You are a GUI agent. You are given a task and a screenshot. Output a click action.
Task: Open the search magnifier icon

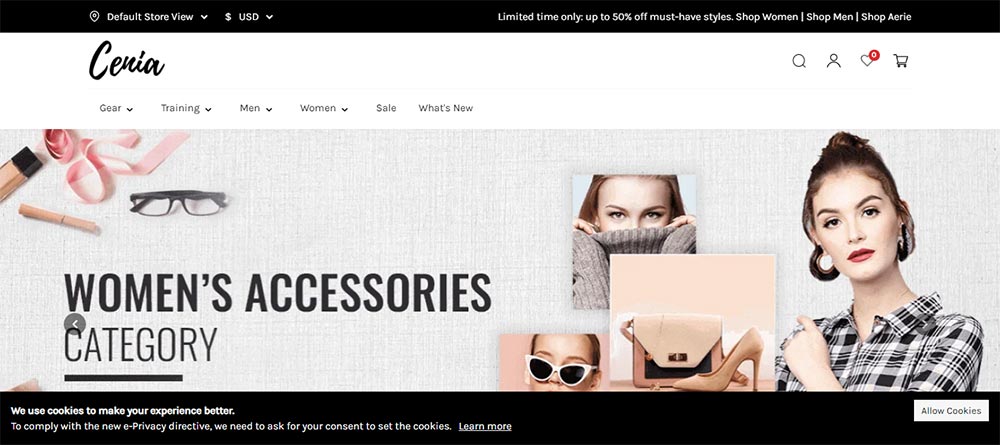click(x=799, y=61)
